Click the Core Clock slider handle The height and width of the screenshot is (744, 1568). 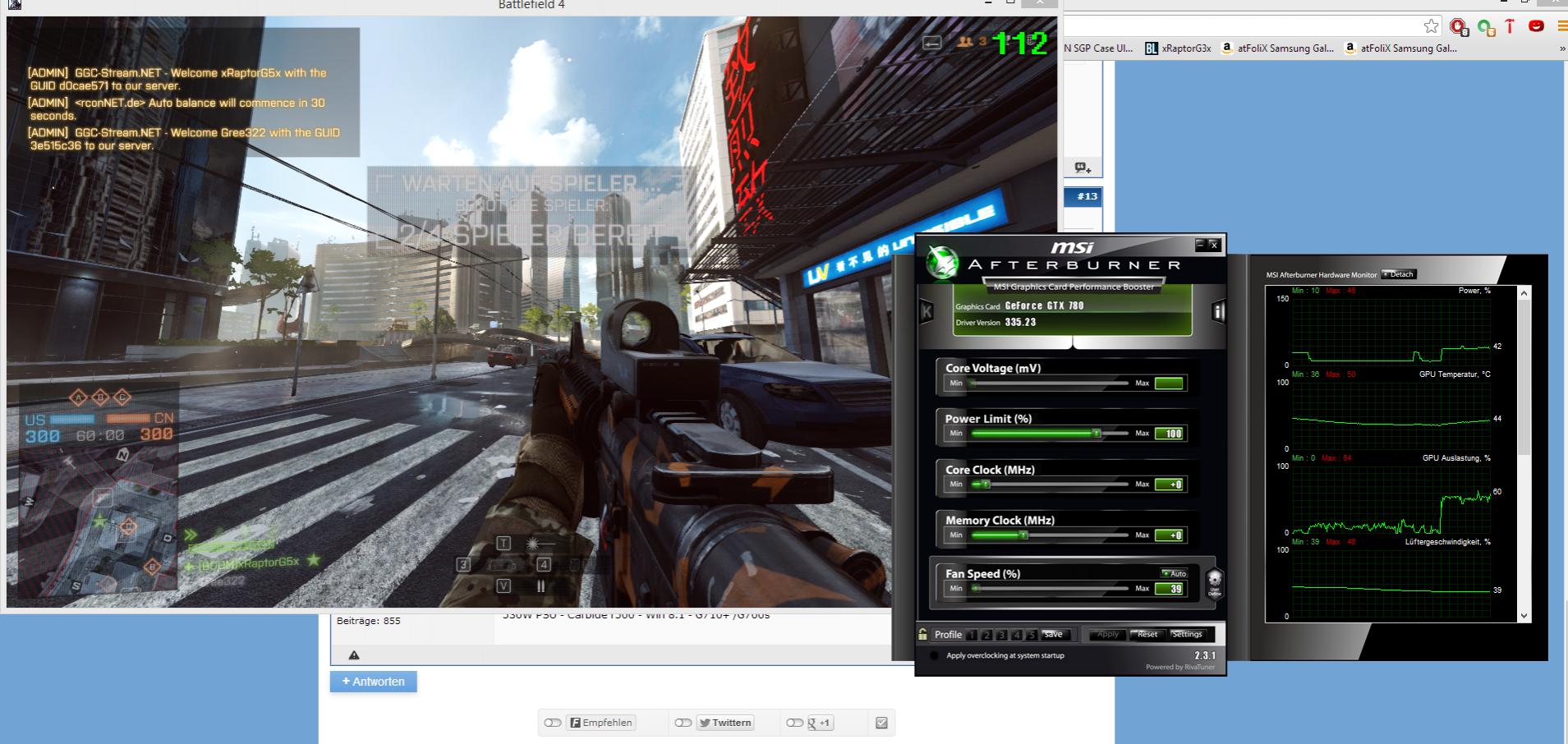pos(986,485)
